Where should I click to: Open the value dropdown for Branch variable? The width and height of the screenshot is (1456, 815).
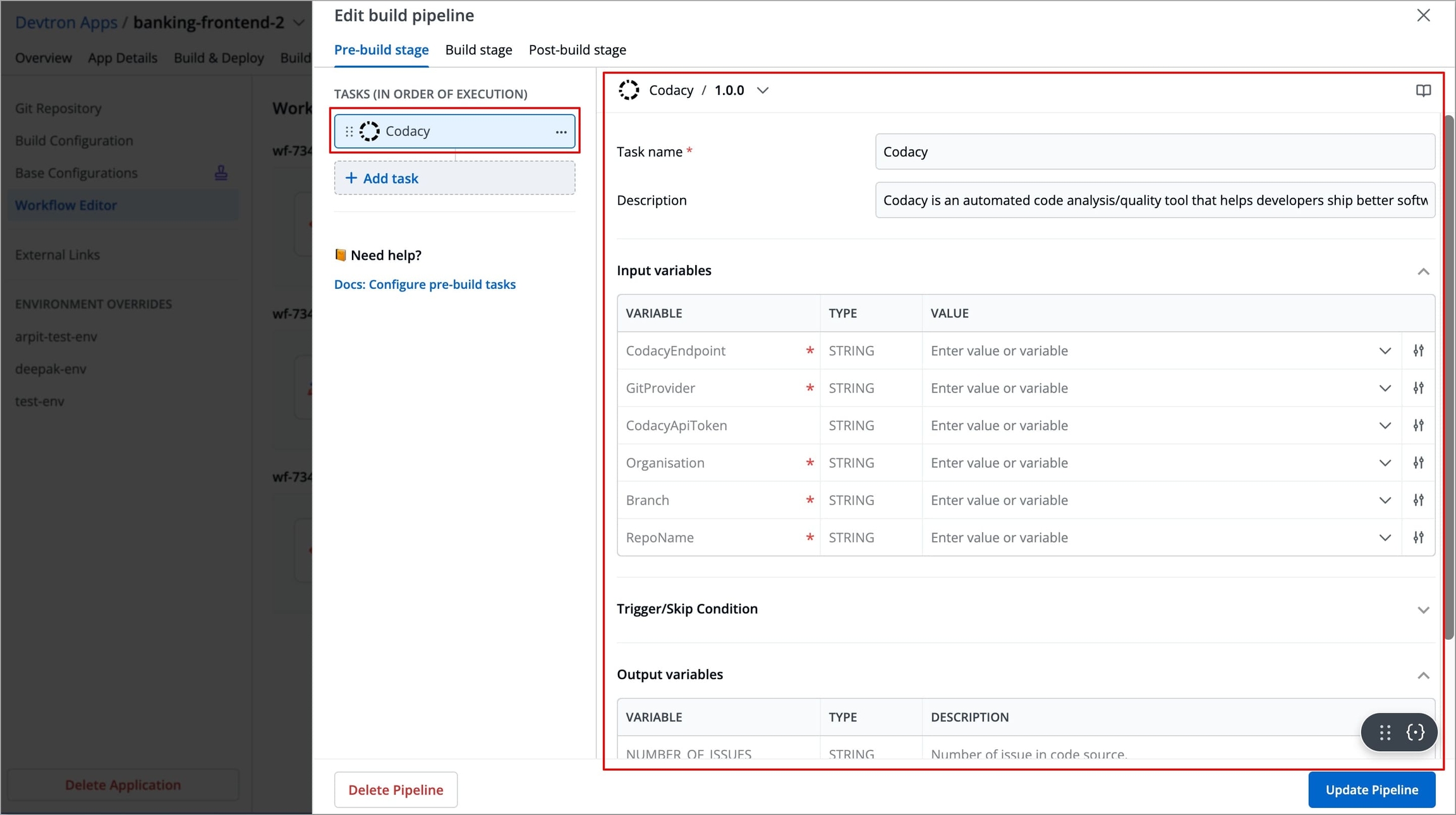(1385, 500)
